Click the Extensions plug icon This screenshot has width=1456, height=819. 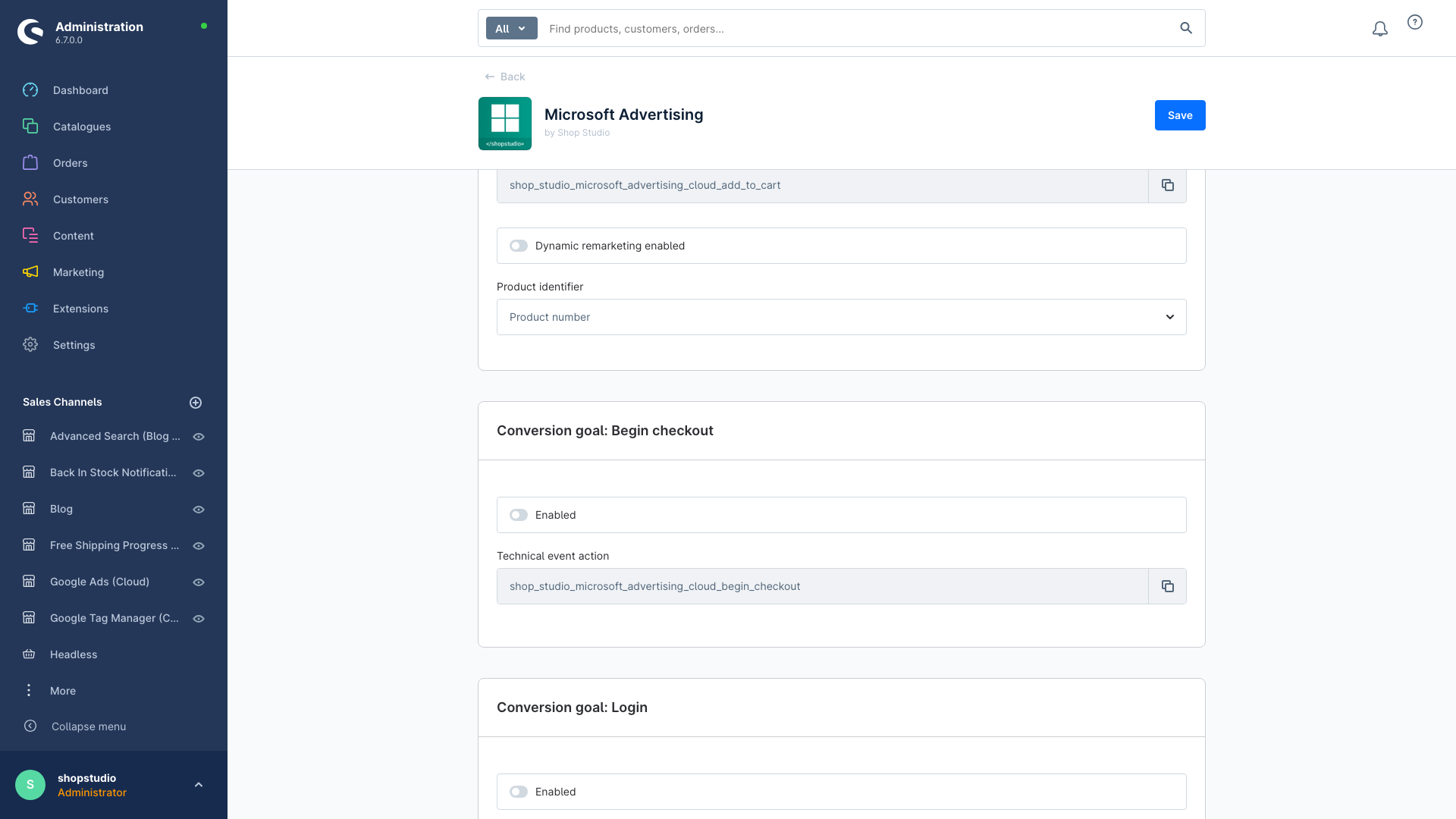(30, 309)
